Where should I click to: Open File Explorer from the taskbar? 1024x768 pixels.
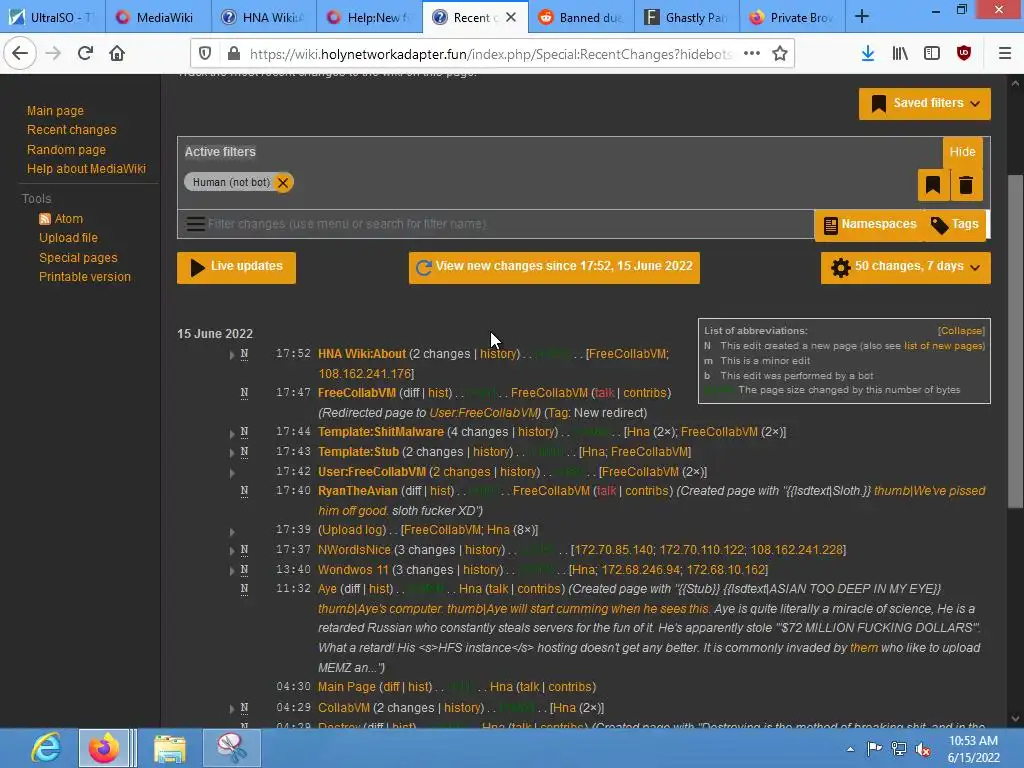click(169, 748)
